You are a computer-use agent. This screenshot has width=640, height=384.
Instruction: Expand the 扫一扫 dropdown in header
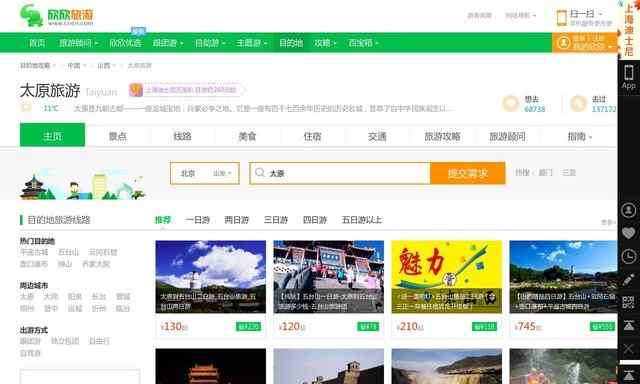click(586, 14)
